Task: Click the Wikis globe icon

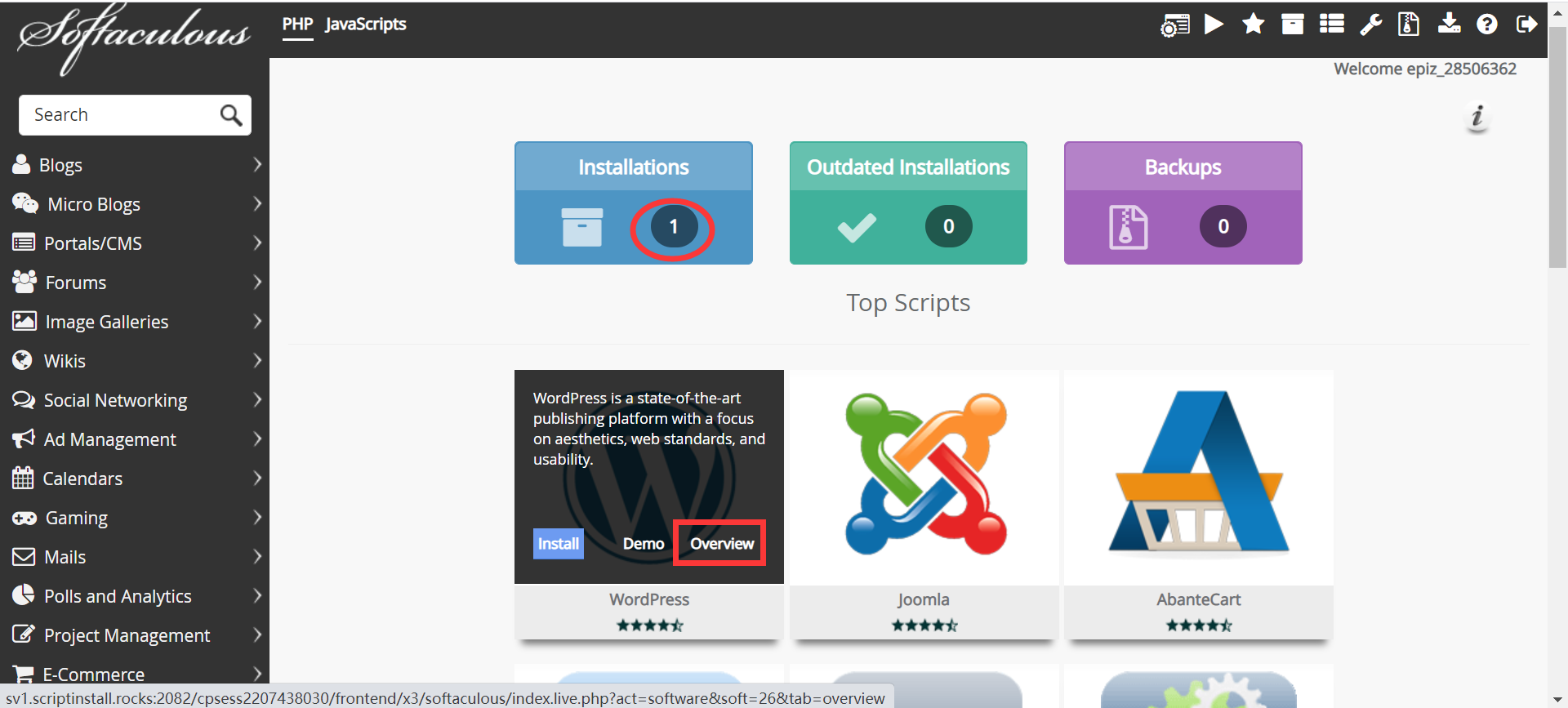Action: (22, 360)
